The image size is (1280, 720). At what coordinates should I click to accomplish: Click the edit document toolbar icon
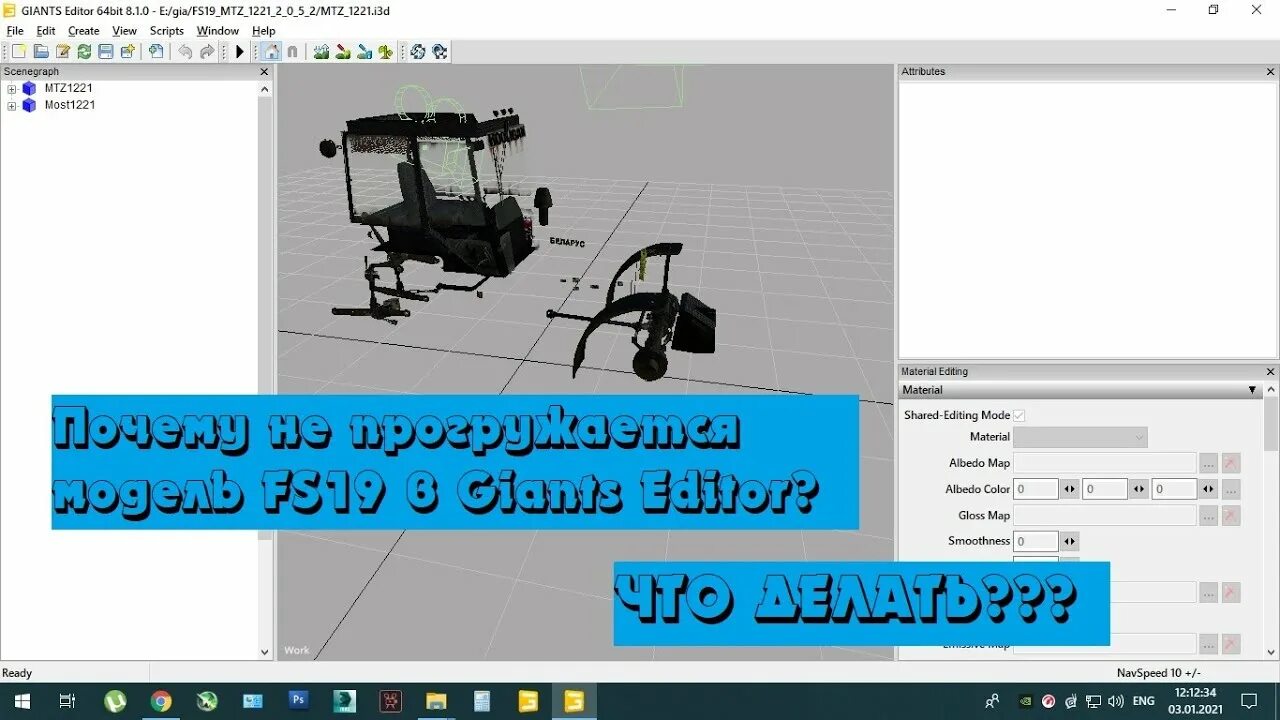[63, 52]
